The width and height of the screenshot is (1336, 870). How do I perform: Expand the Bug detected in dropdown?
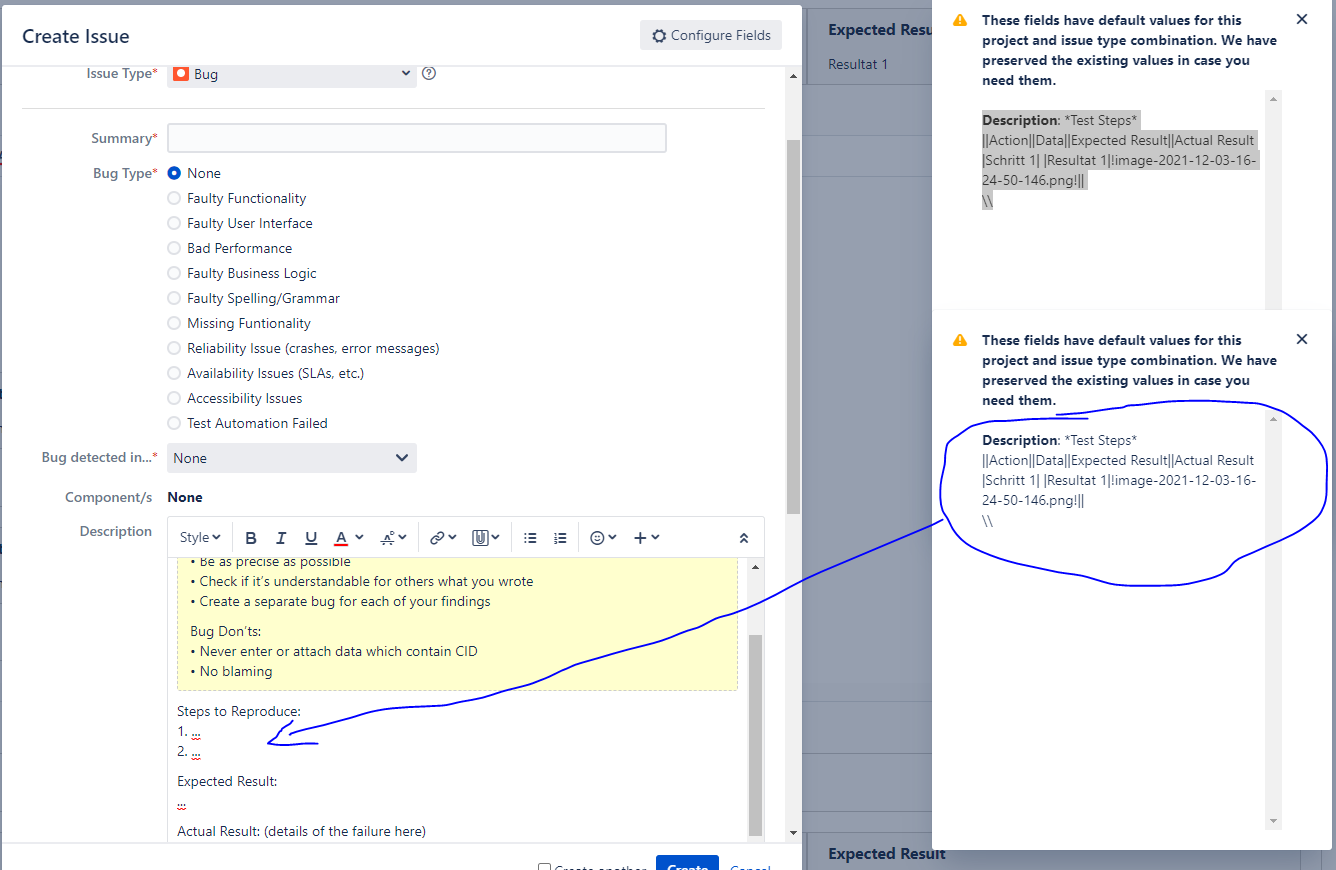coord(292,458)
